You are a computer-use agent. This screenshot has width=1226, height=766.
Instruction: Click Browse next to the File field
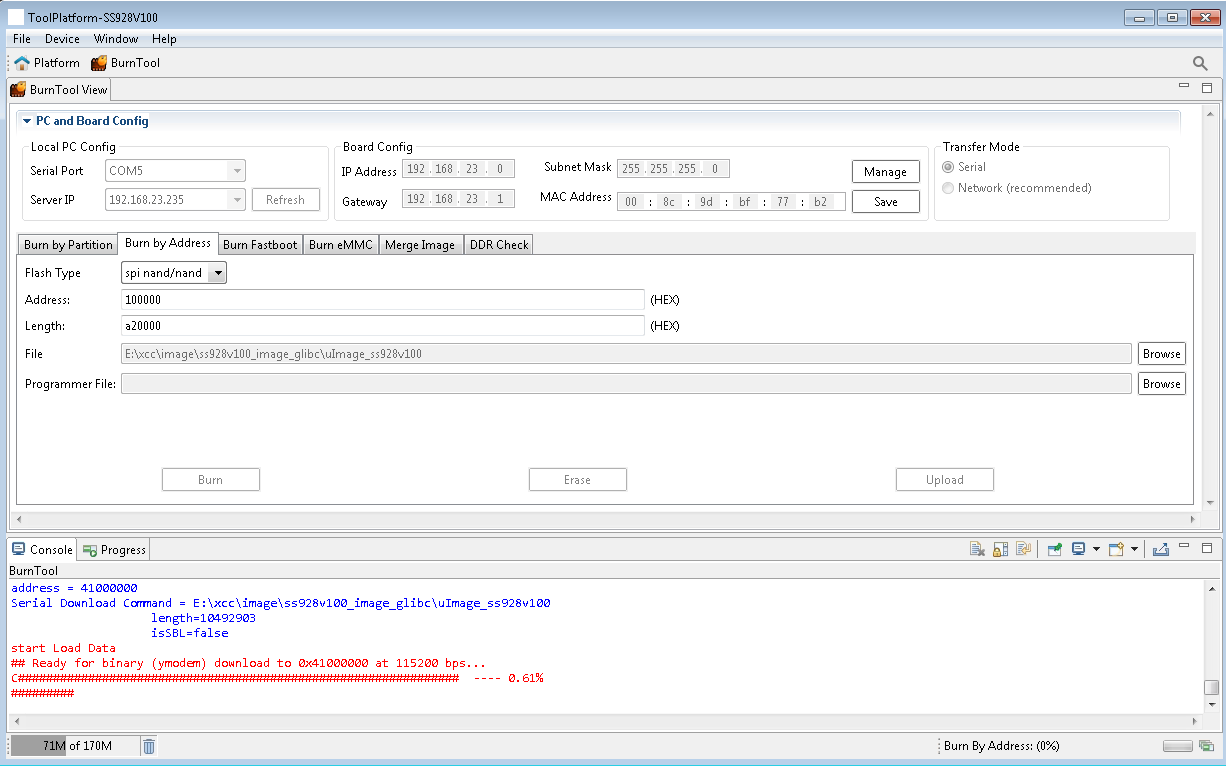click(1161, 354)
